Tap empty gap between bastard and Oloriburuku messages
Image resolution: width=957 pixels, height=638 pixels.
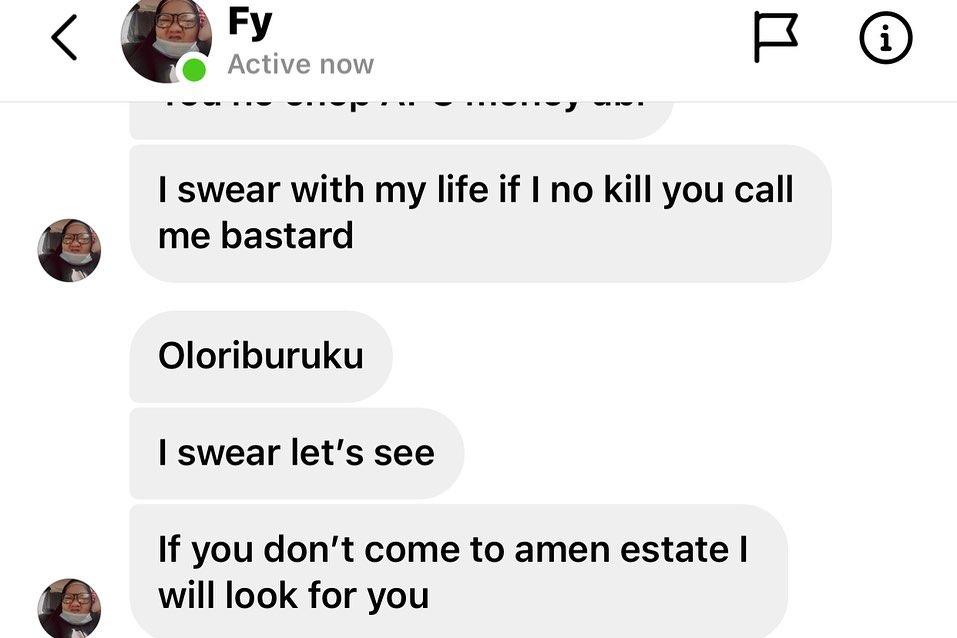point(480,297)
